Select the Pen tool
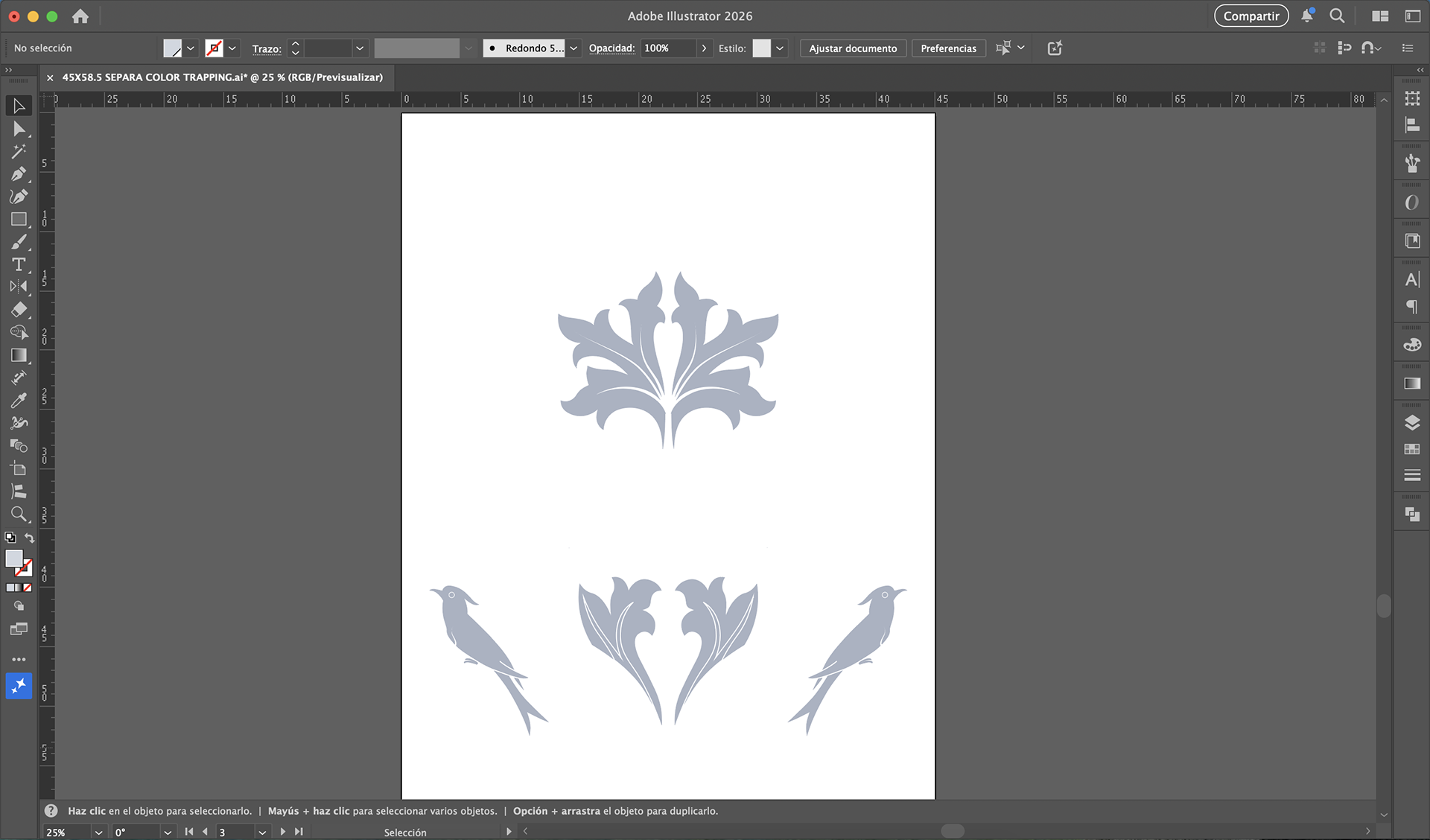 click(19, 174)
